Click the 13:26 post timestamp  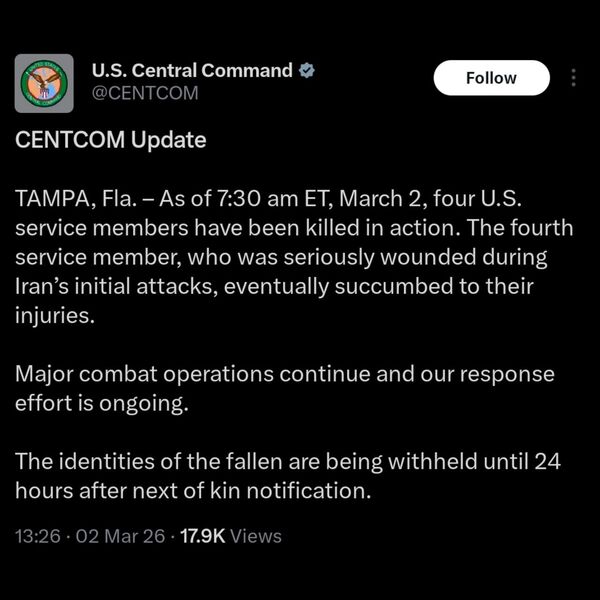pyautogui.click(x=36, y=536)
